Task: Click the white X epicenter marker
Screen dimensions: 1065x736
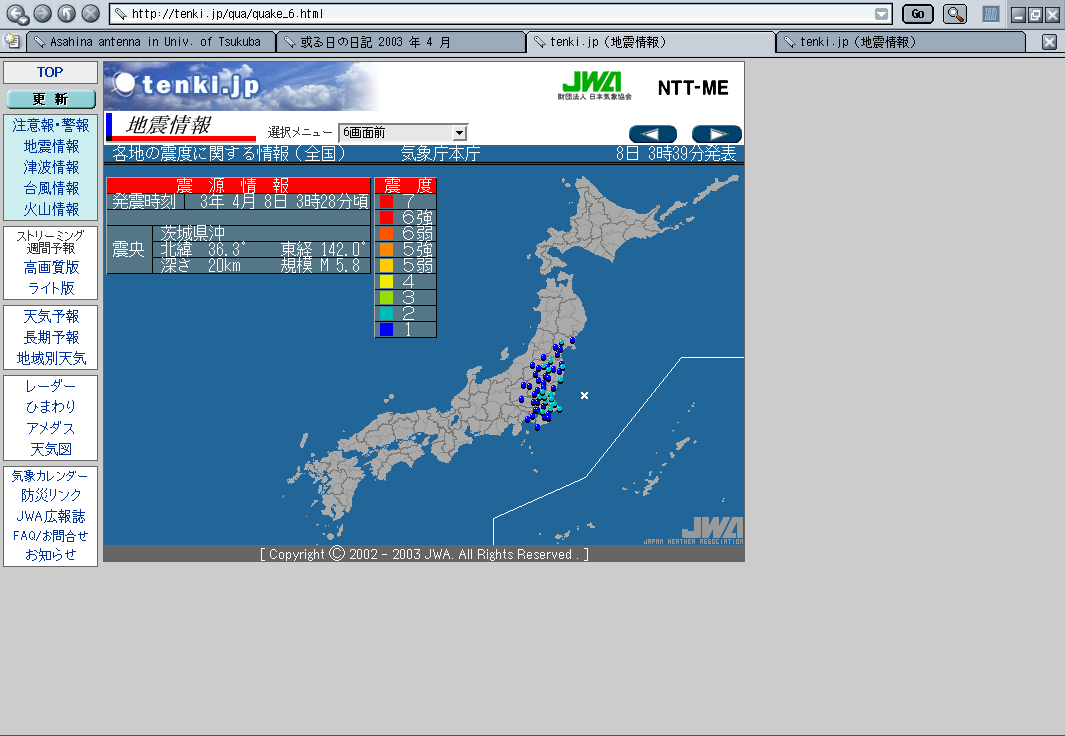Action: [584, 395]
